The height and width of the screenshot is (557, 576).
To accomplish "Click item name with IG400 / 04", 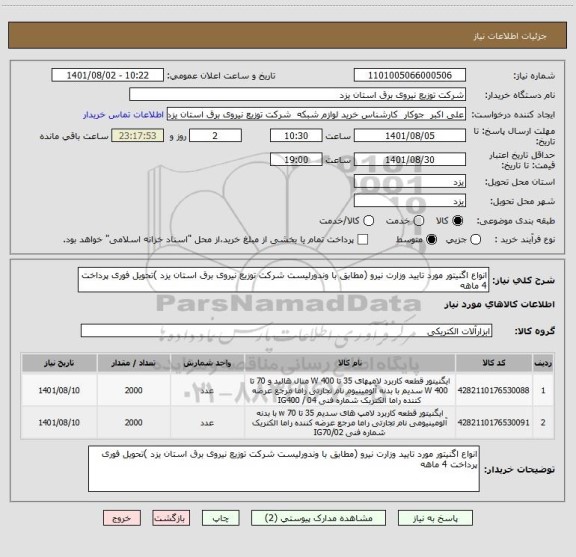I will coord(350,390).
